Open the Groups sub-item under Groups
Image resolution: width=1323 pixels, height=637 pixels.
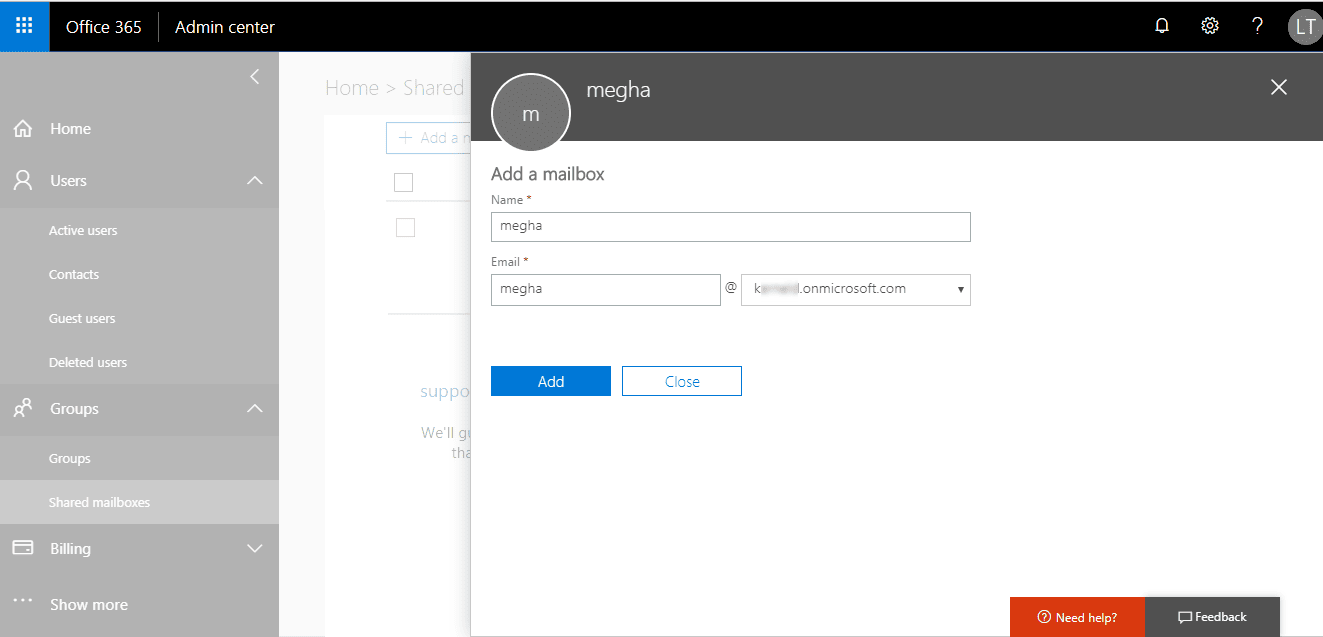click(x=70, y=459)
